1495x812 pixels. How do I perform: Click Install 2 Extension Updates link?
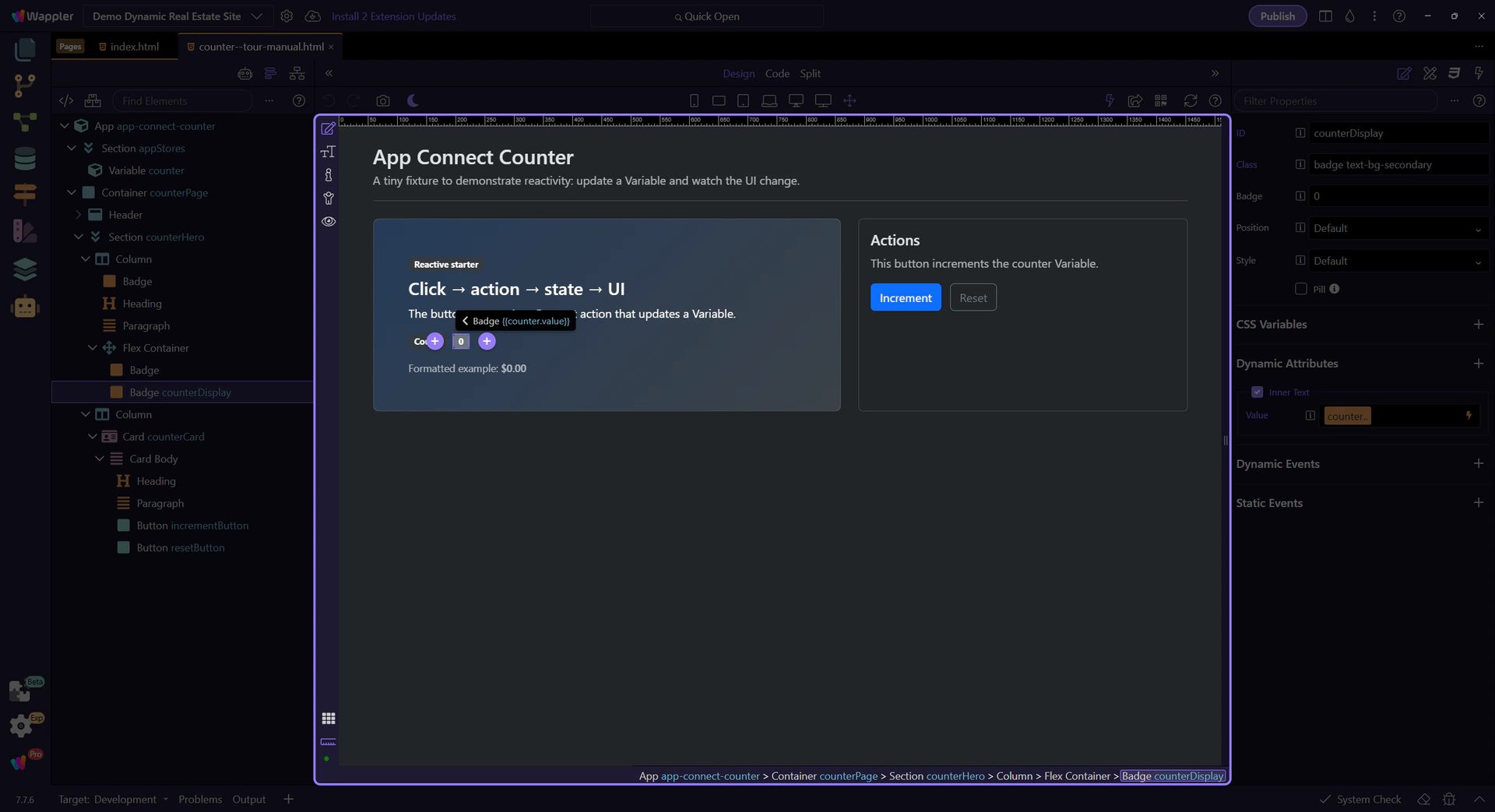pyautogui.click(x=393, y=16)
